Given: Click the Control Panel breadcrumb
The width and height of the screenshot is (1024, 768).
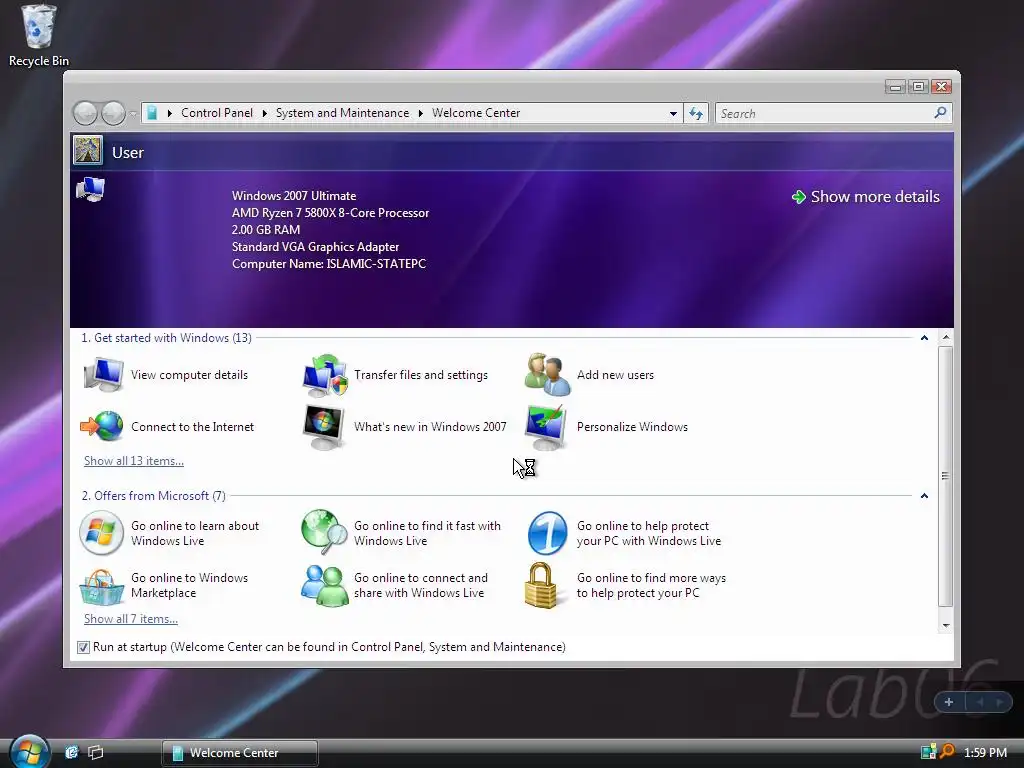Looking at the screenshot, I should pos(217,113).
